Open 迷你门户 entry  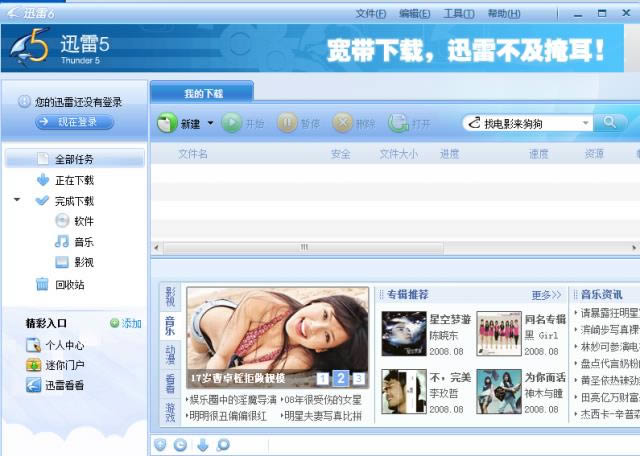[55, 365]
